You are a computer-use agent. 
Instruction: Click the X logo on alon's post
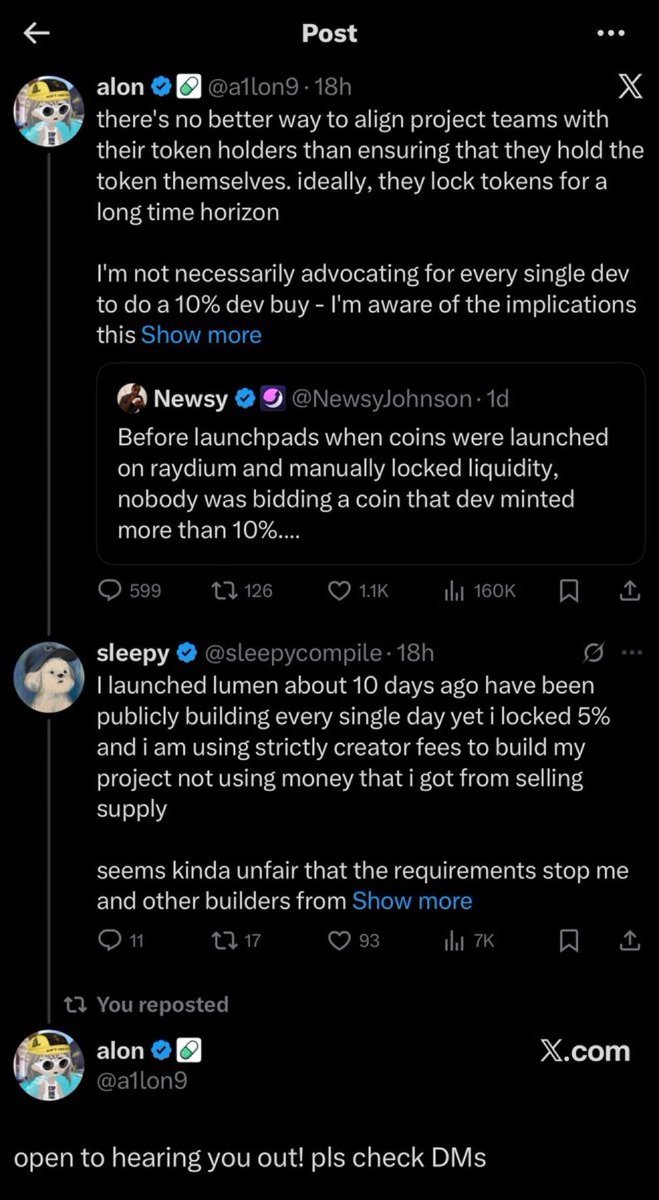point(630,88)
